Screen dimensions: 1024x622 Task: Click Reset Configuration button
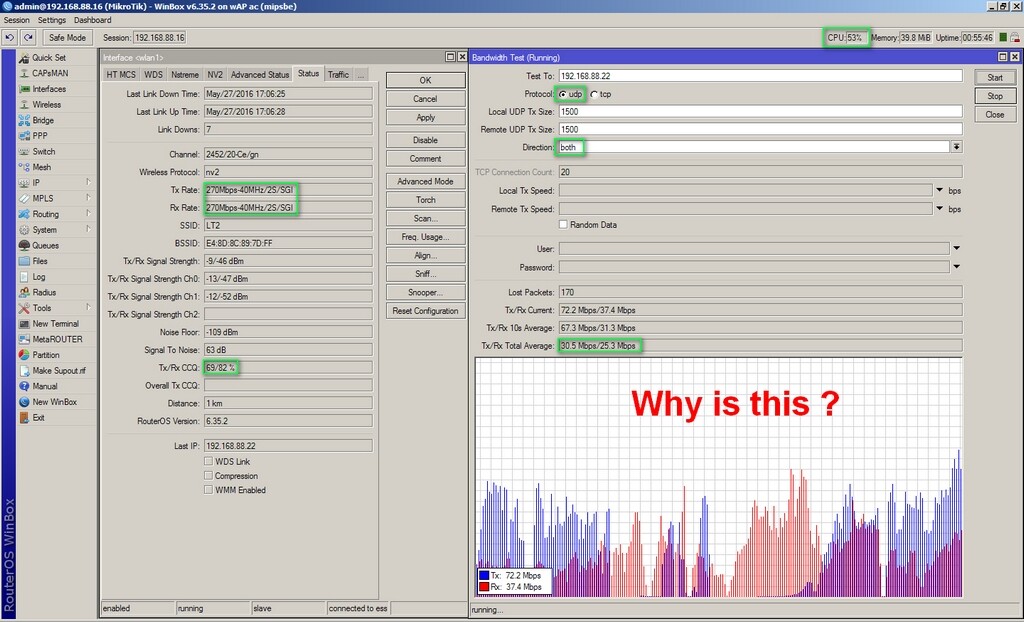click(x=425, y=311)
